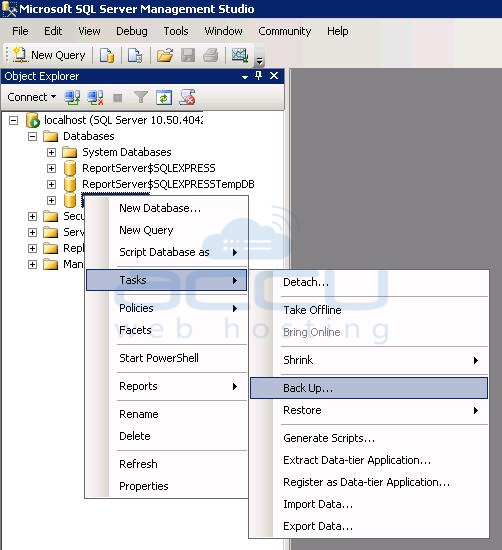Expand the ReportServer$SQLEXPRESS database
The image size is (502, 550).
tap(51, 168)
